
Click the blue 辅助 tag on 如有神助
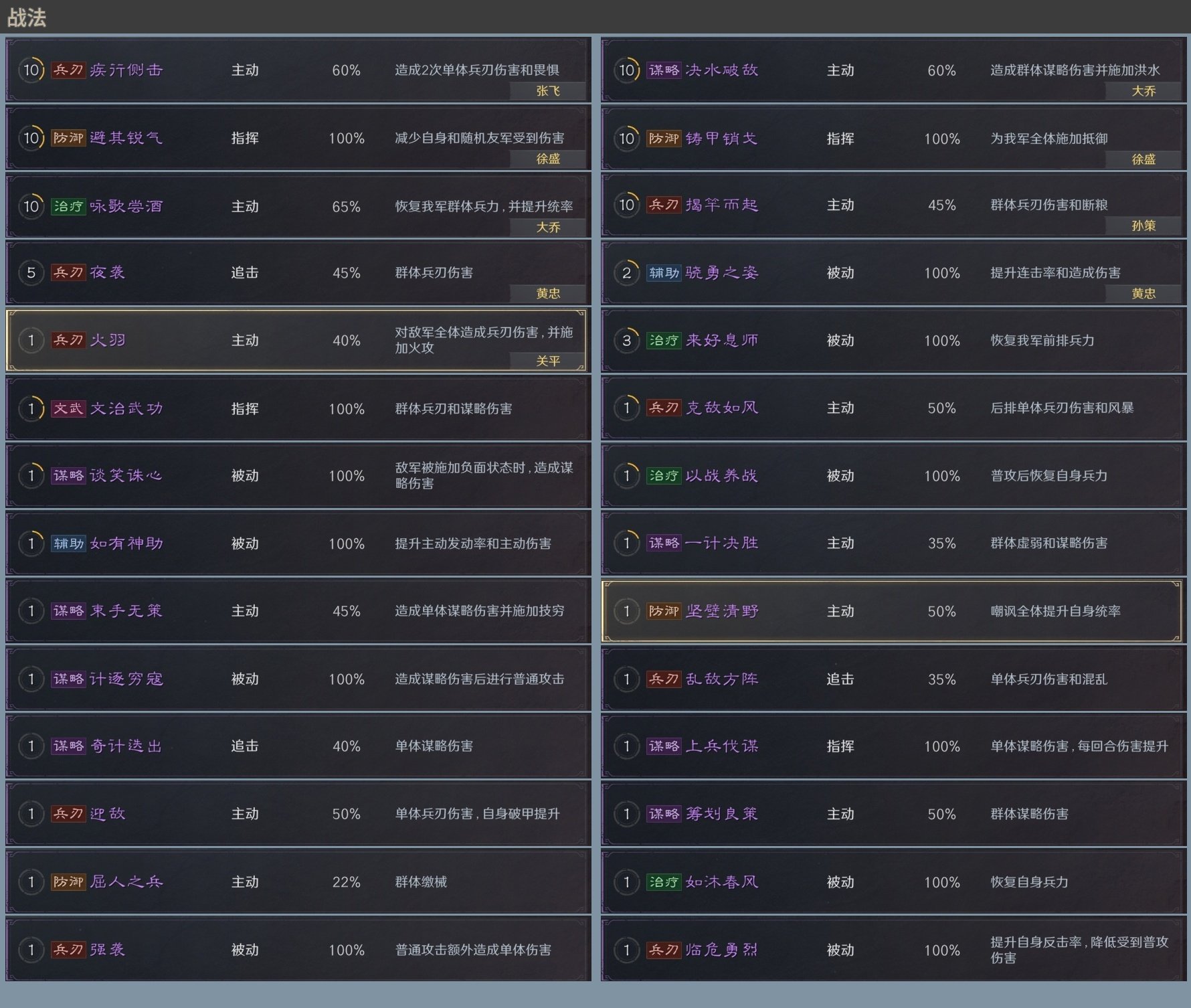tap(68, 543)
